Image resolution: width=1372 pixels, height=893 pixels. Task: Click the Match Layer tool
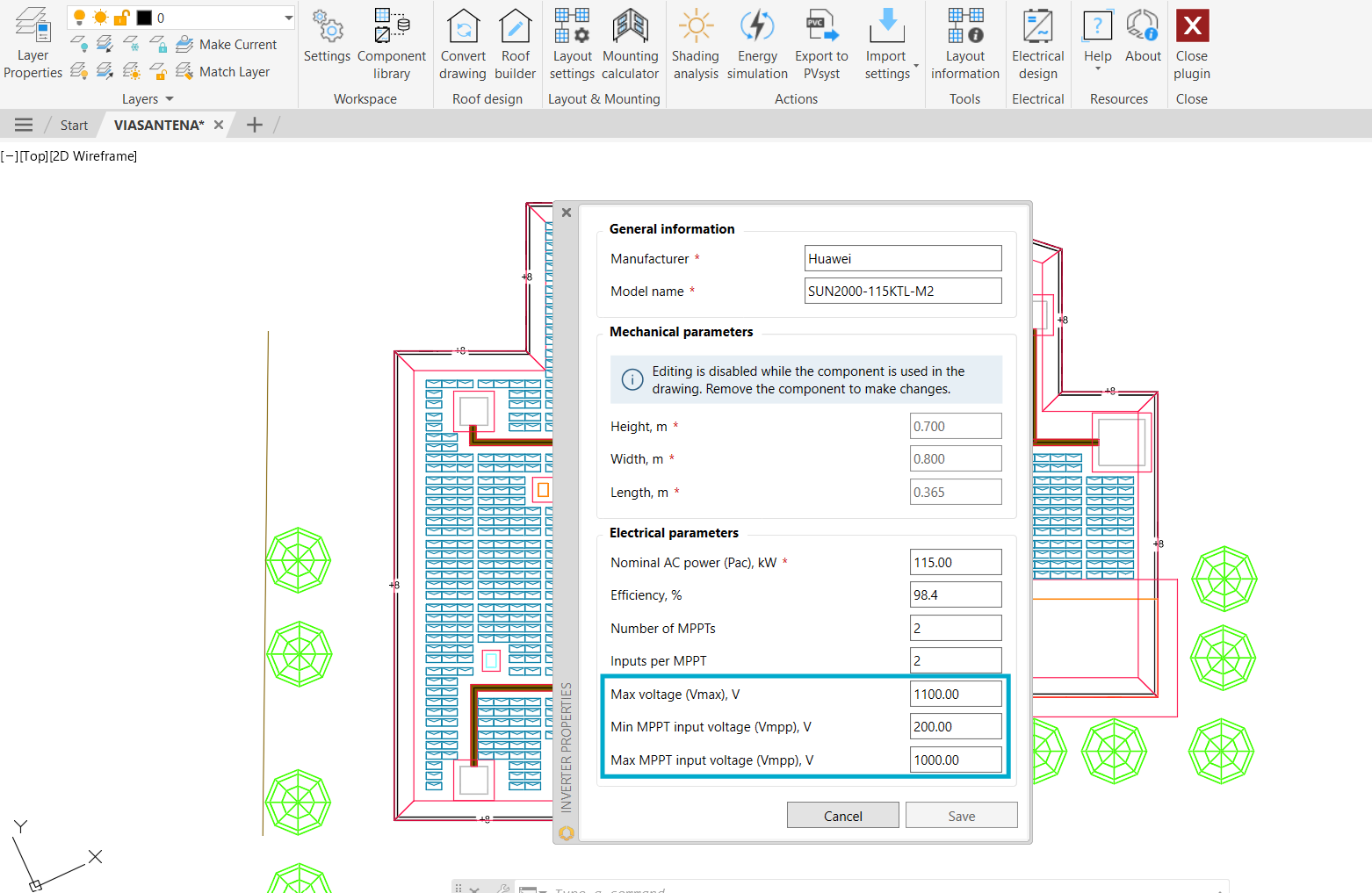[x=223, y=71]
